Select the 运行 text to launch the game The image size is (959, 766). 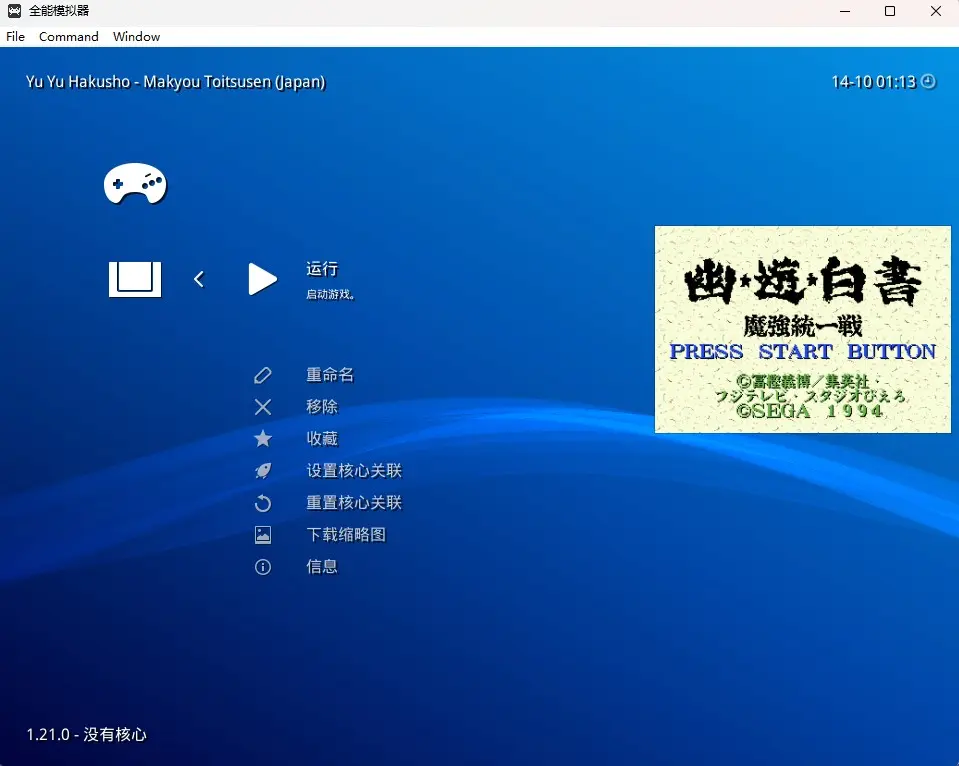pos(322,269)
